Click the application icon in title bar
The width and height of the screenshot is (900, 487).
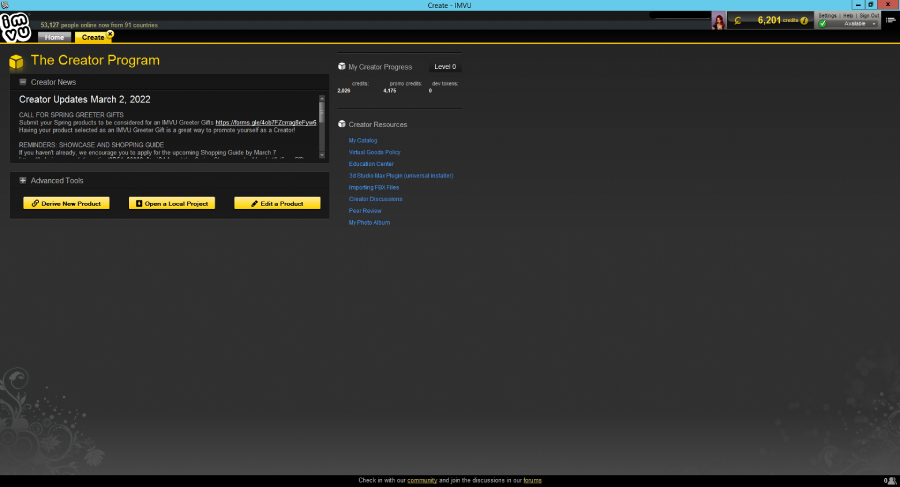click(5, 5)
